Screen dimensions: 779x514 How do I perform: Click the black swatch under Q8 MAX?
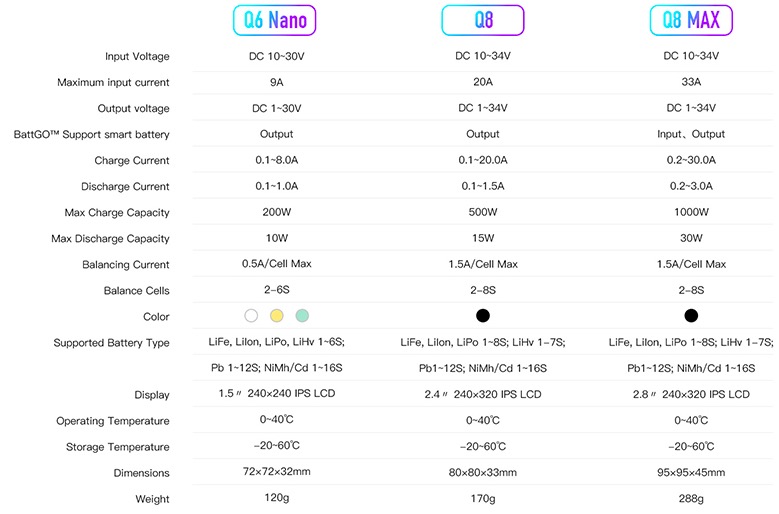(x=691, y=316)
